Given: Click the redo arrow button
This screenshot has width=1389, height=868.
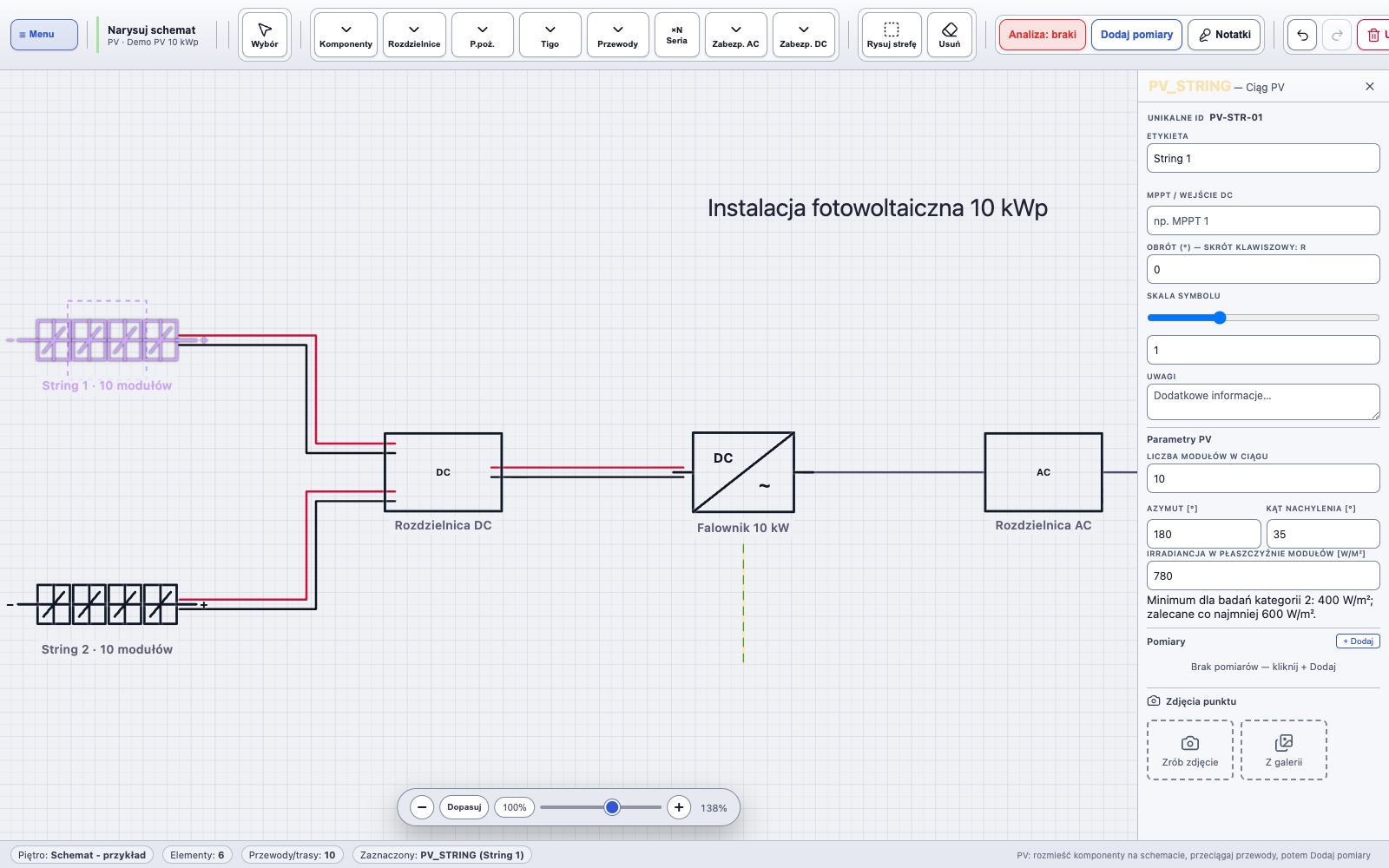Looking at the screenshot, I should point(1337,35).
